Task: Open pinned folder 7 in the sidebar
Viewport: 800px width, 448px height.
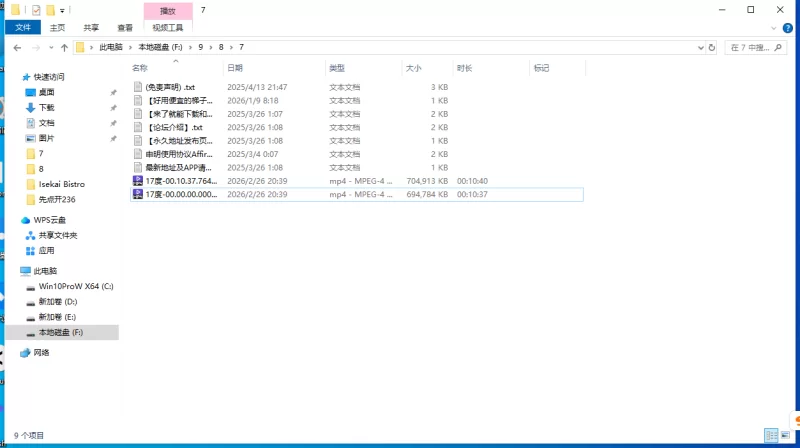Action: tap(41, 154)
